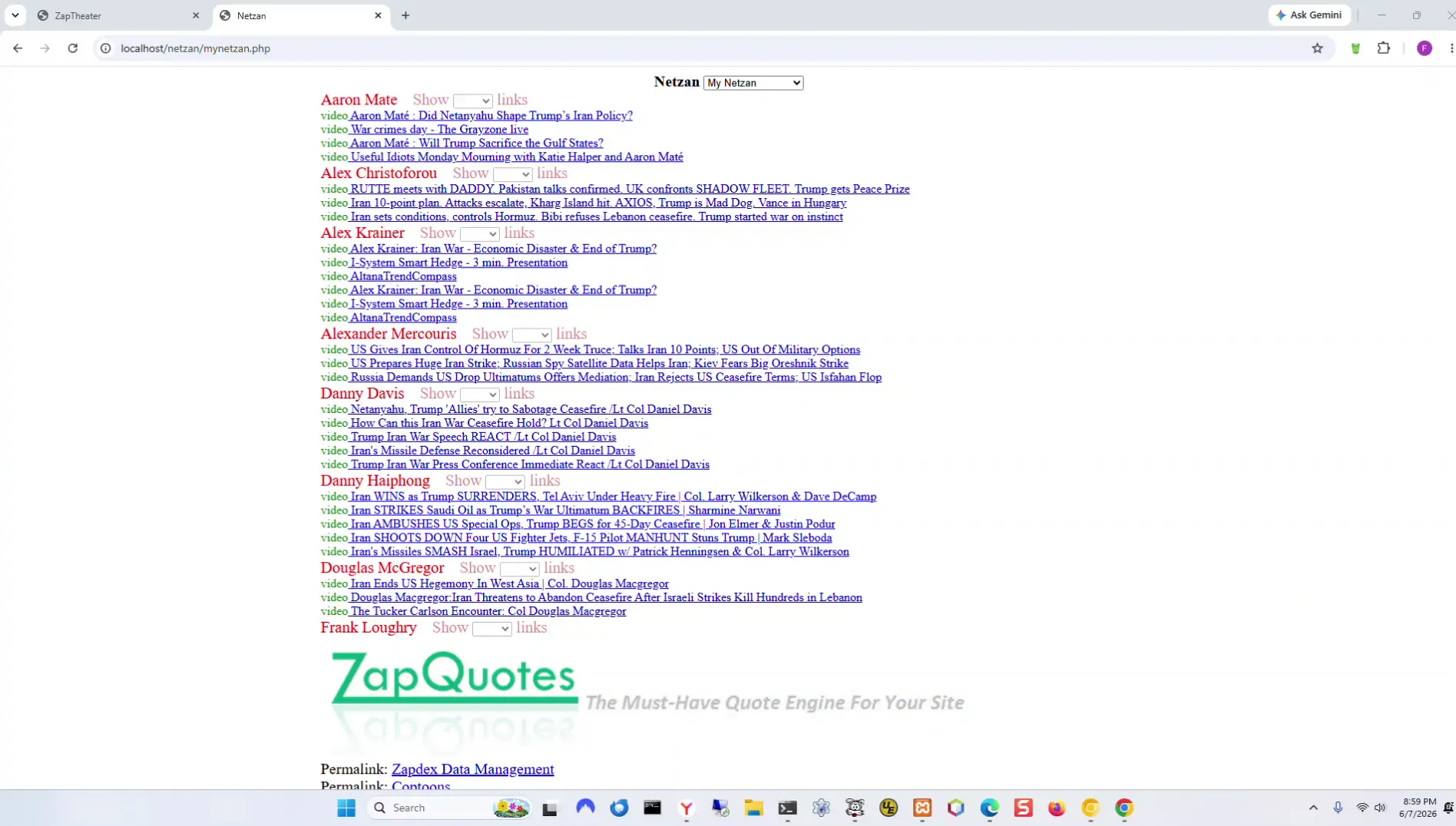Expand the Show dropdown for Danny Davis

(480, 395)
